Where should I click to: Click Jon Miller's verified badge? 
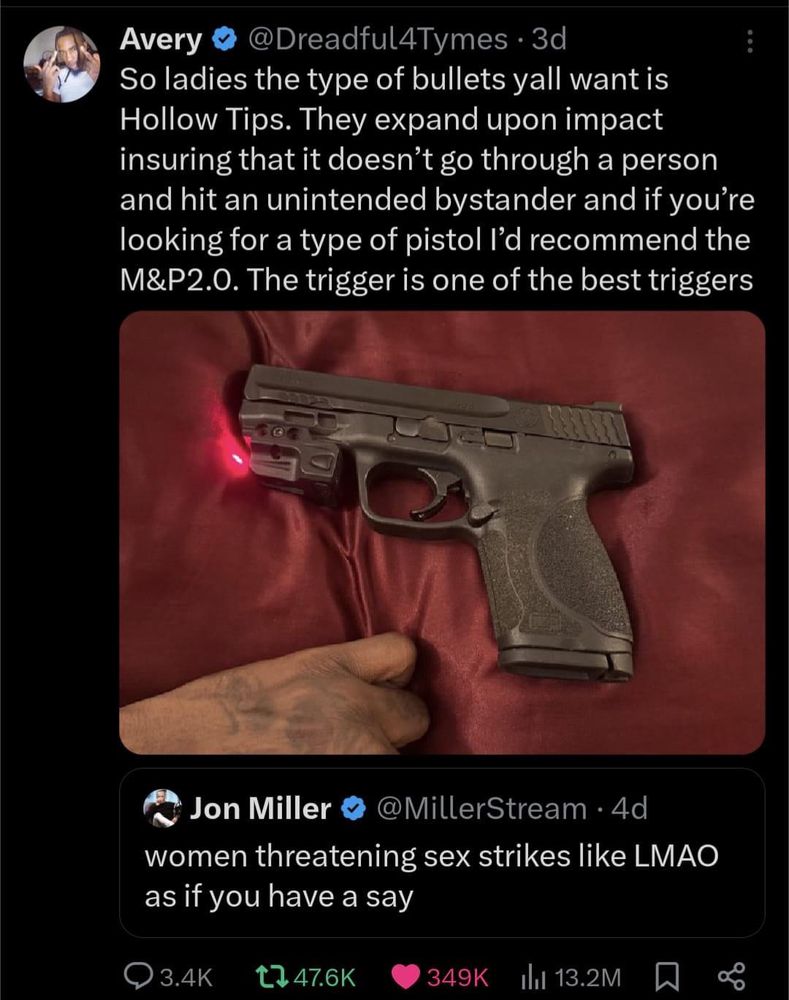(x=353, y=809)
